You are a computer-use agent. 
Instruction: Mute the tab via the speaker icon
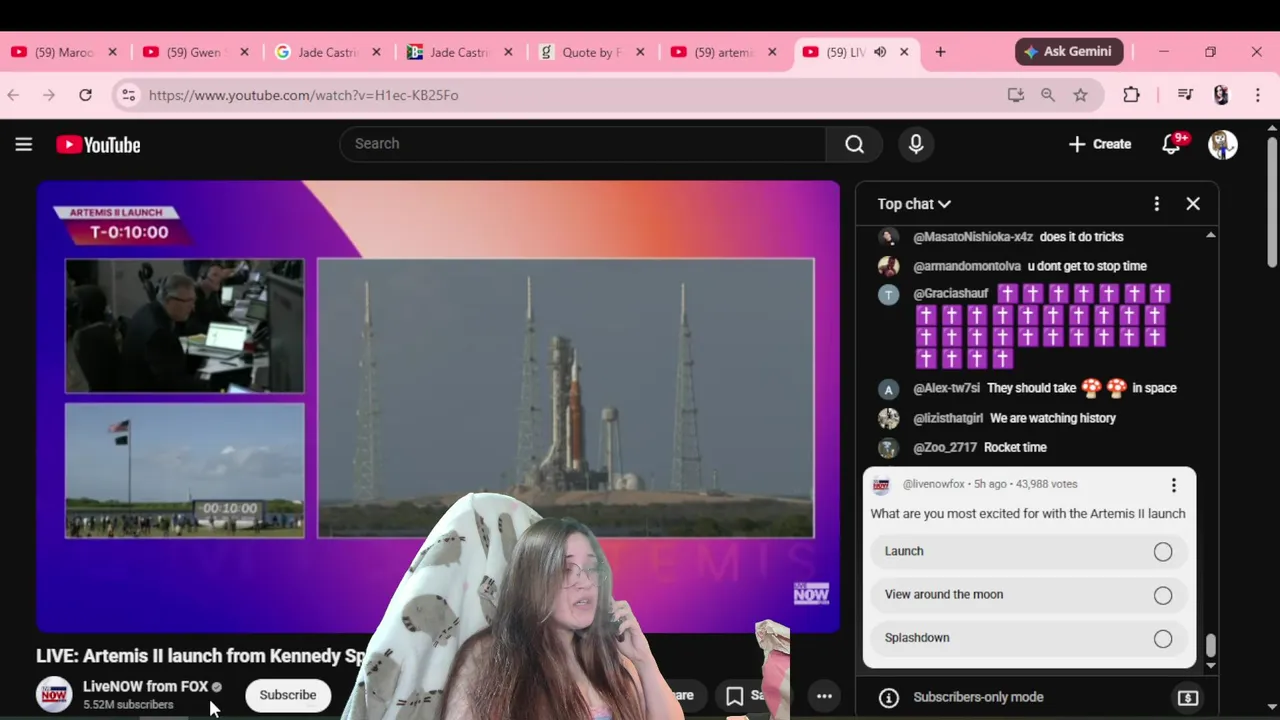[x=880, y=52]
